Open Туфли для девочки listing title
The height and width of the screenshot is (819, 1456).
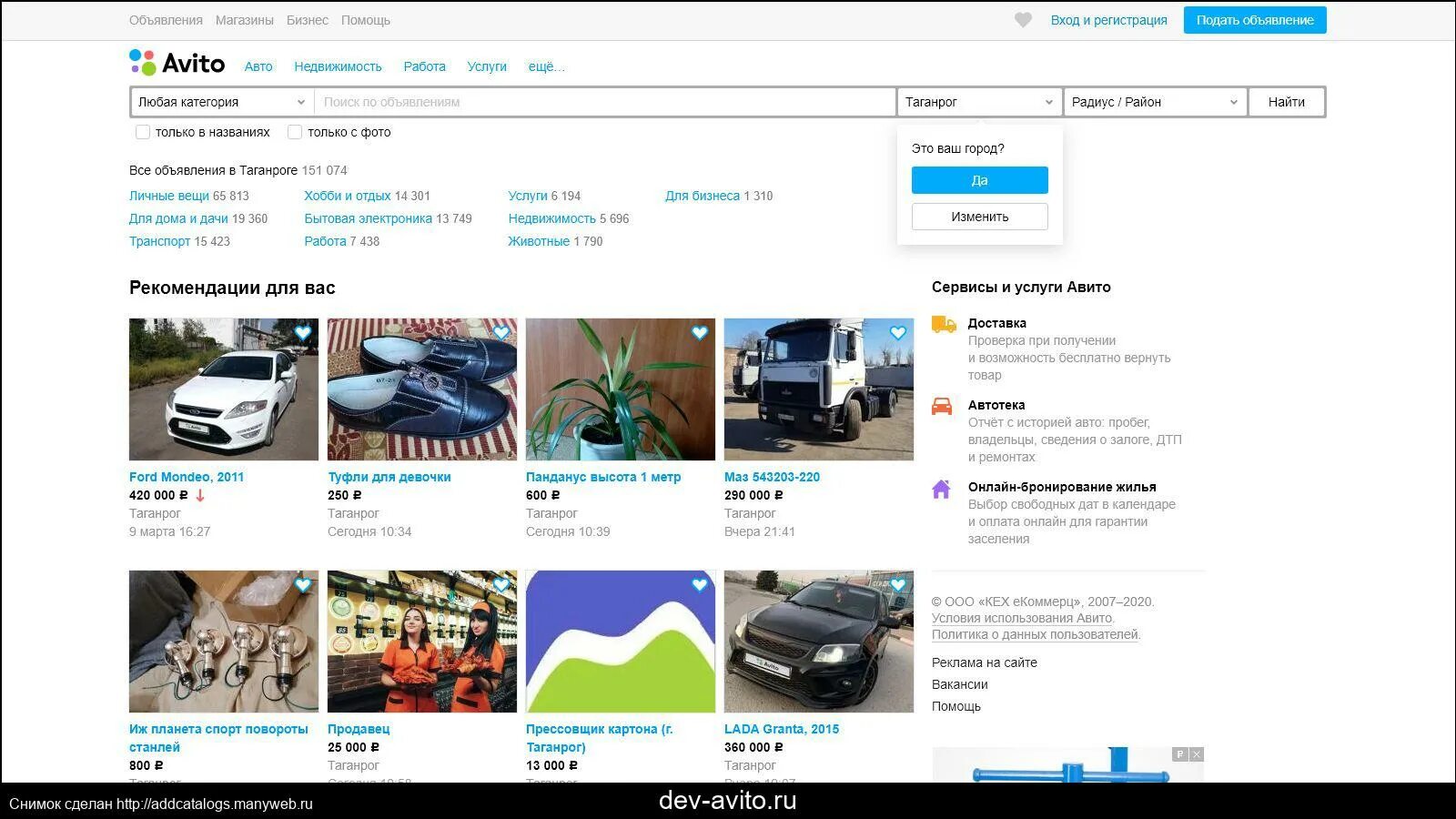(389, 477)
